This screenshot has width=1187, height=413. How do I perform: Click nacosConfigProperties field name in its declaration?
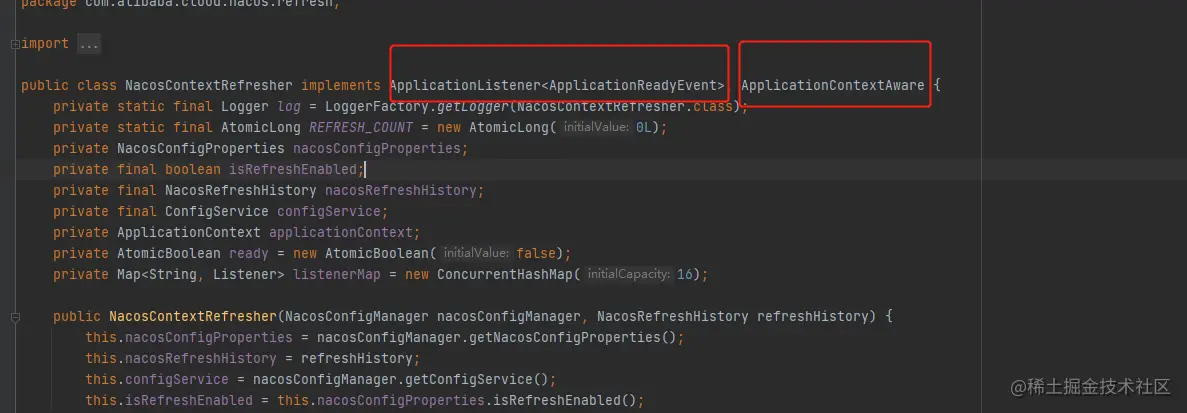click(x=376, y=148)
